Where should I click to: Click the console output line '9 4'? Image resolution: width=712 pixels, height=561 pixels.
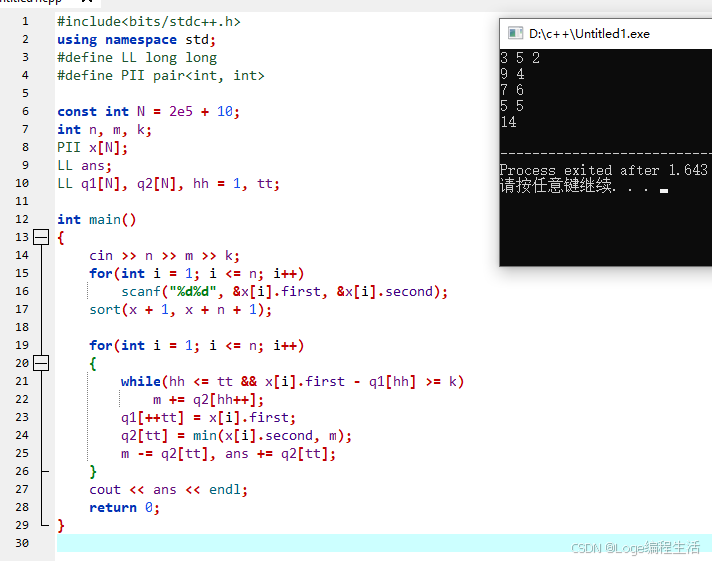coord(512,74)
